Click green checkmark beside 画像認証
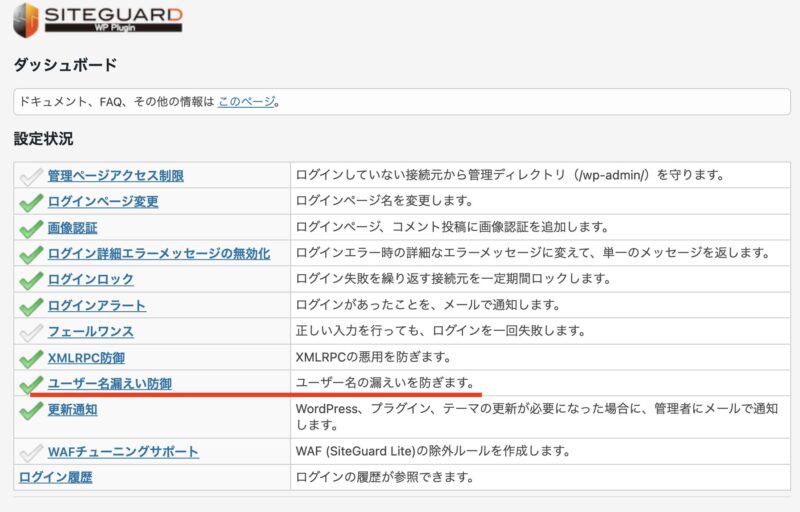This screenshot has height=512, width=800. (x=31, y=228)
